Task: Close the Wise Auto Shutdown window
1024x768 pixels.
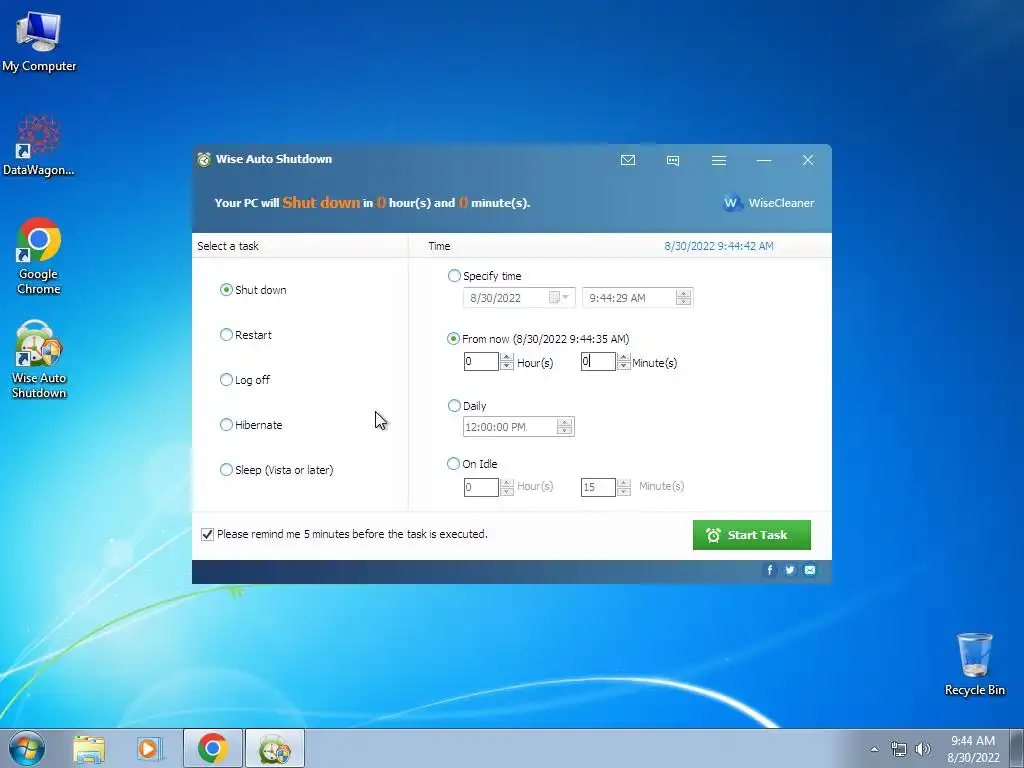Action: pos(808,160)
